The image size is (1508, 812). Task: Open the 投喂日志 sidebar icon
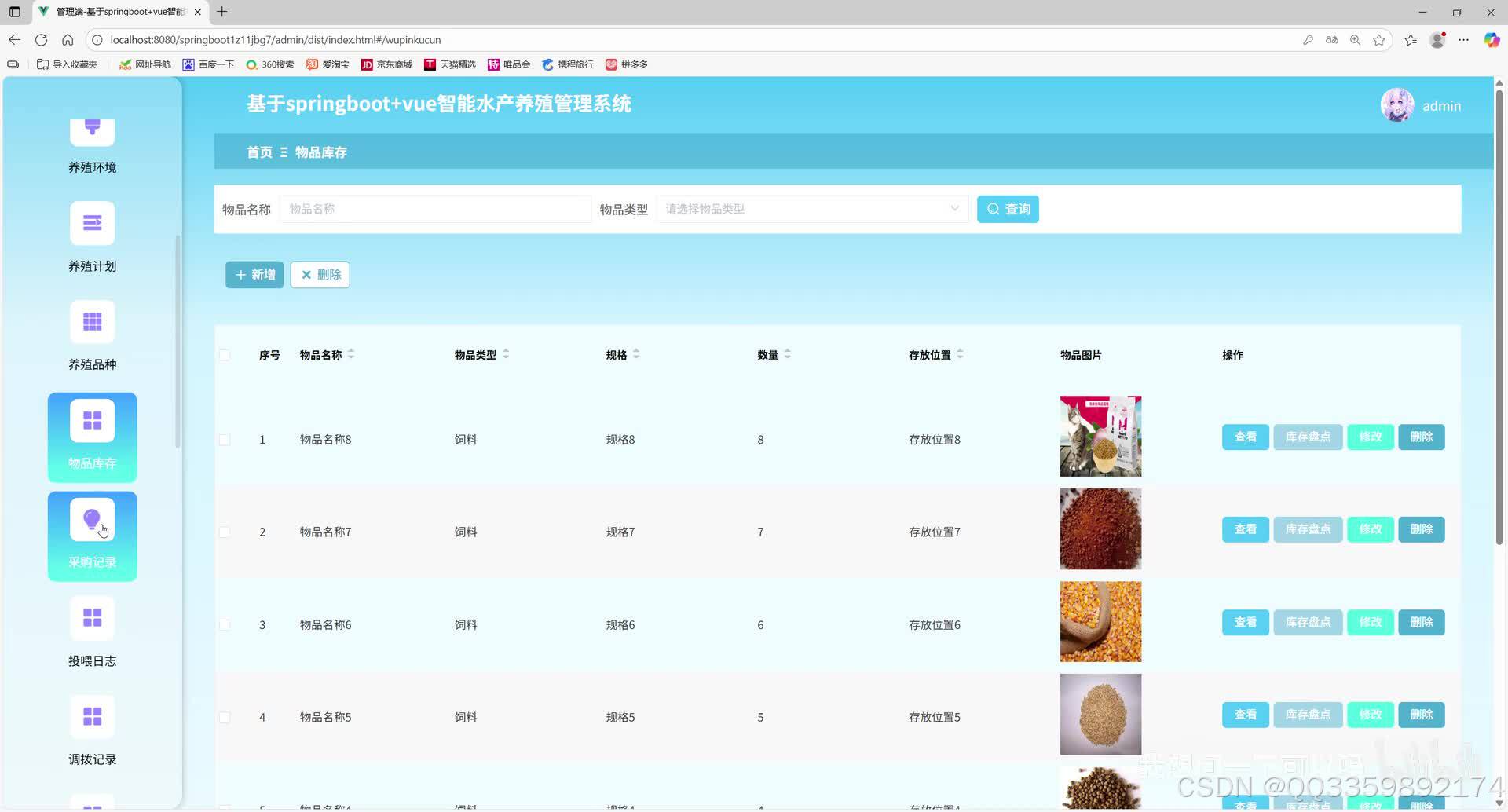92,618
